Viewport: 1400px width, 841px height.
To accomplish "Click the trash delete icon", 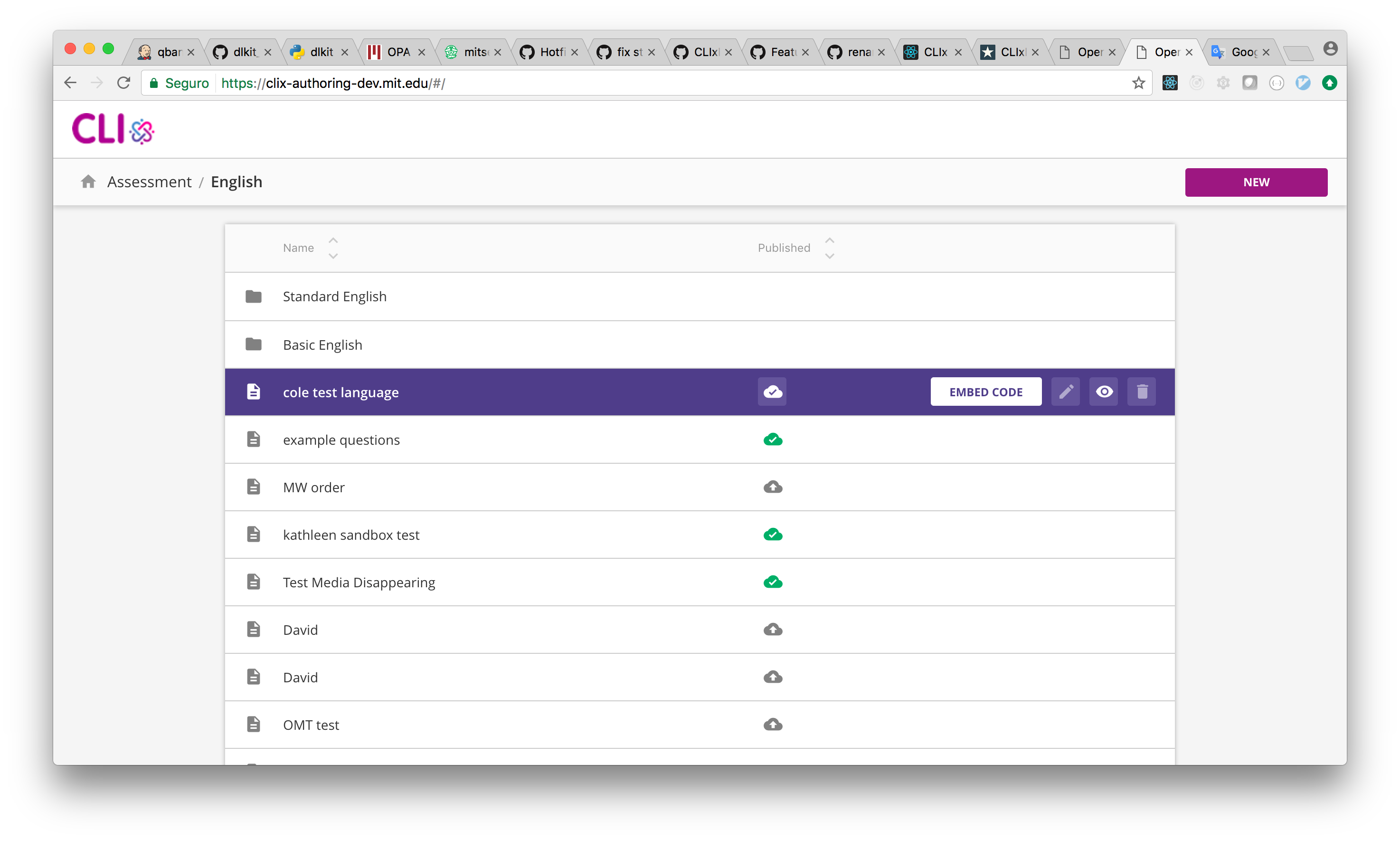I will pos(1142,392).
